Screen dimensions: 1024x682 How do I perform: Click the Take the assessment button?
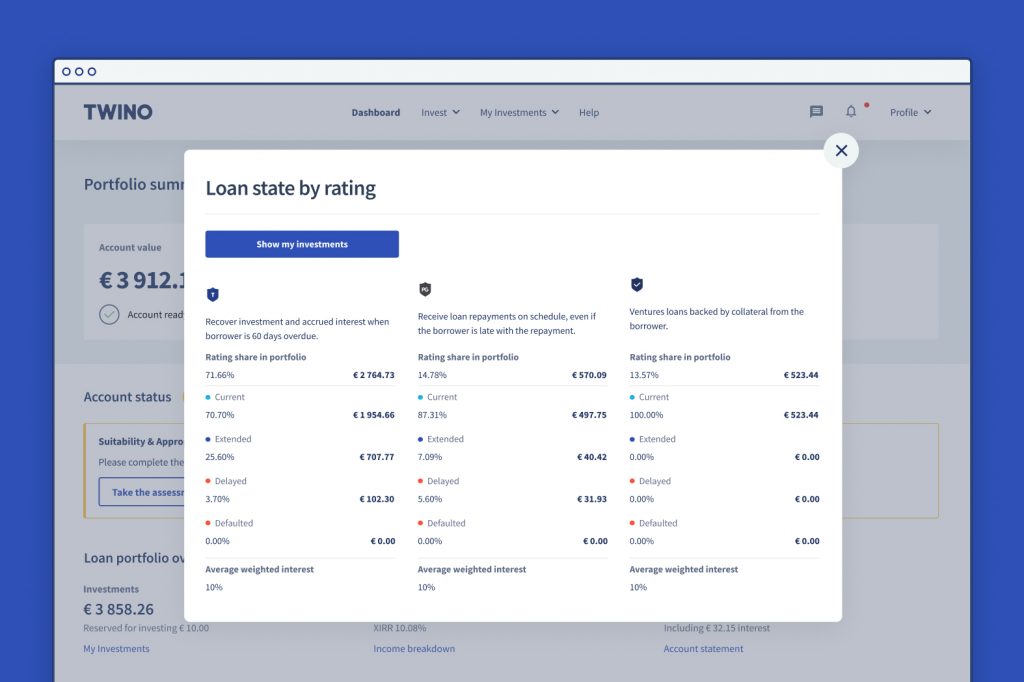click(x=141, y=492)
